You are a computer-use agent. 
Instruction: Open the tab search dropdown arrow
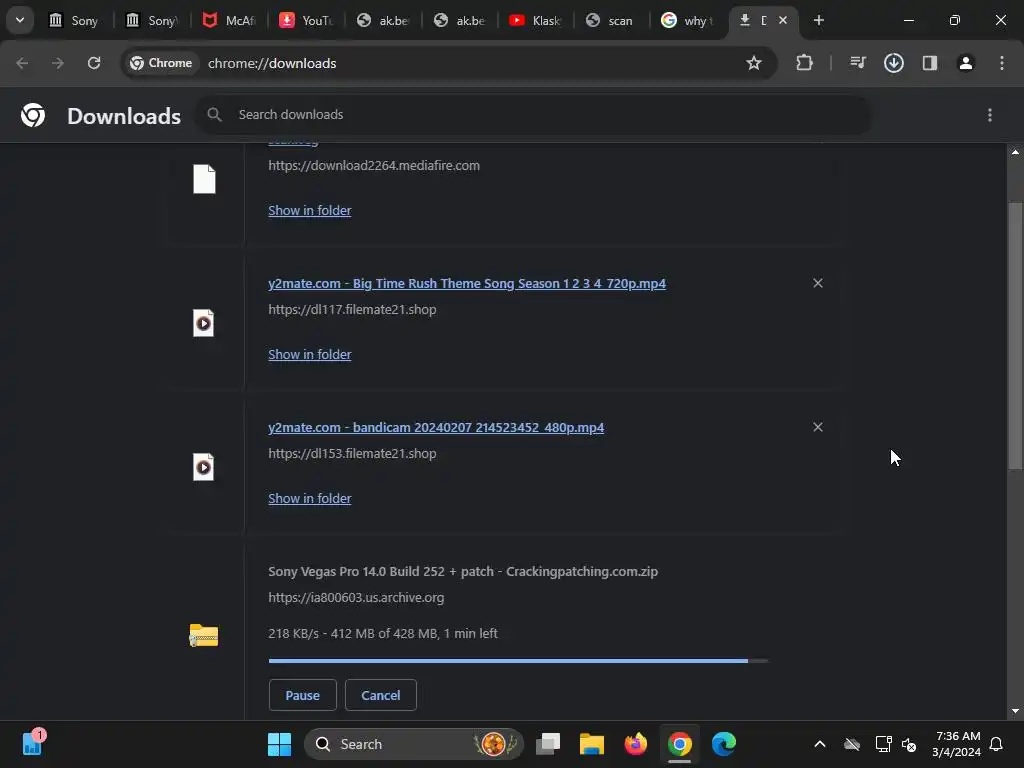point(20,20)
